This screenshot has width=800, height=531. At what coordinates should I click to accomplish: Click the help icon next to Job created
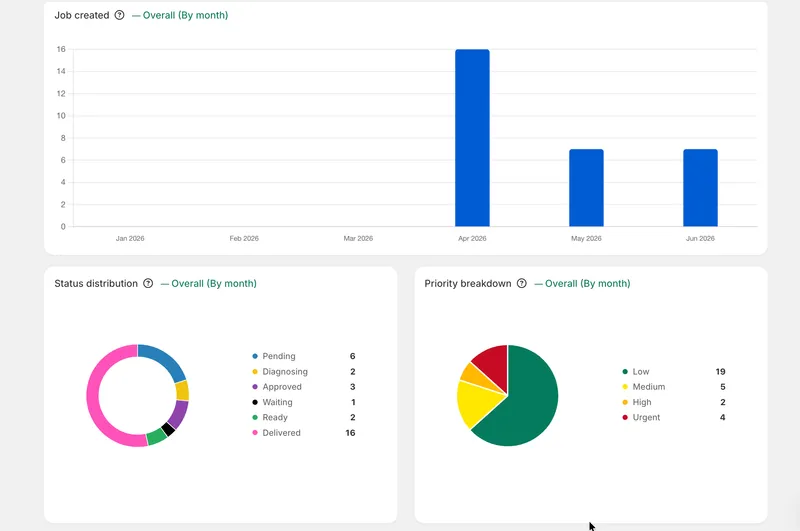point(119,15)
